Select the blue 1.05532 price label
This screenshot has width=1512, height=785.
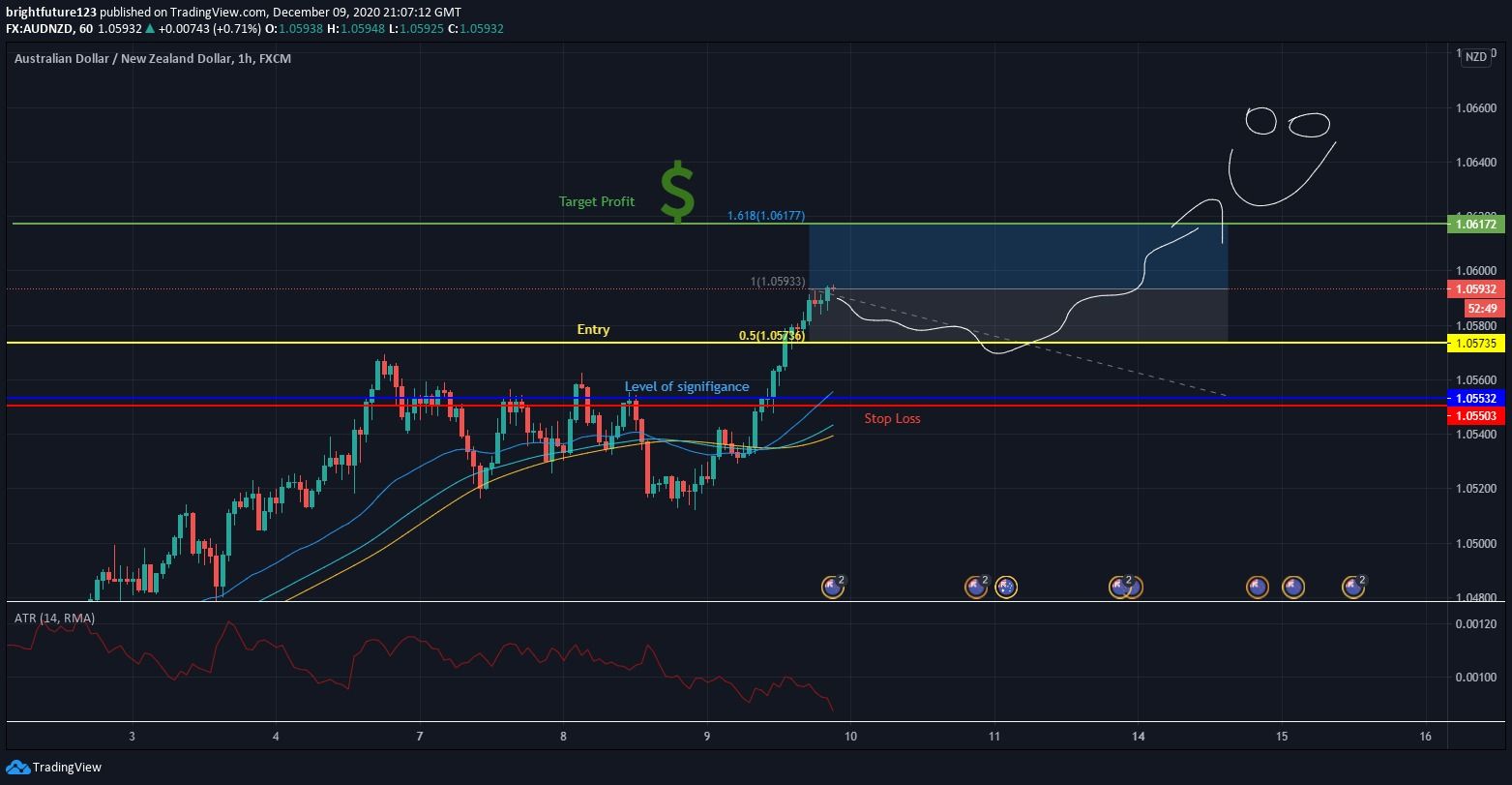[1476, 398]
